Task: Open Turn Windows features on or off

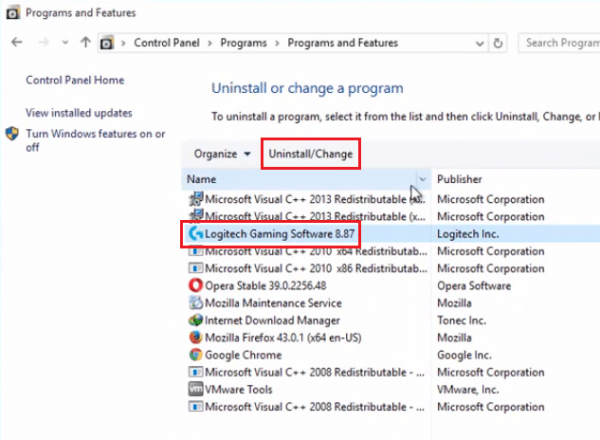Action: point(95,140)
